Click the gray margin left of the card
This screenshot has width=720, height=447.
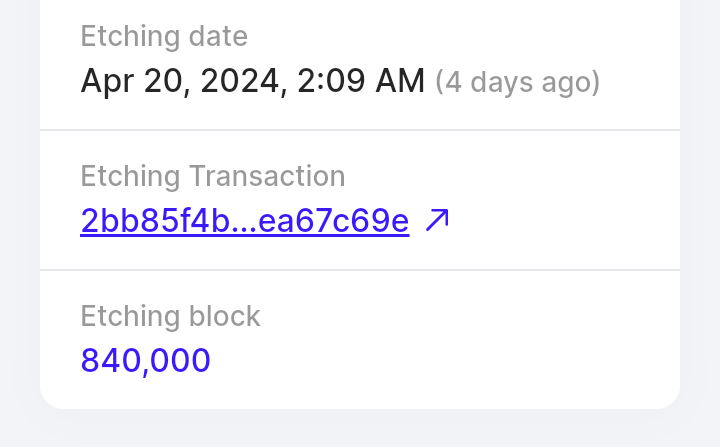tap(19, 200)
